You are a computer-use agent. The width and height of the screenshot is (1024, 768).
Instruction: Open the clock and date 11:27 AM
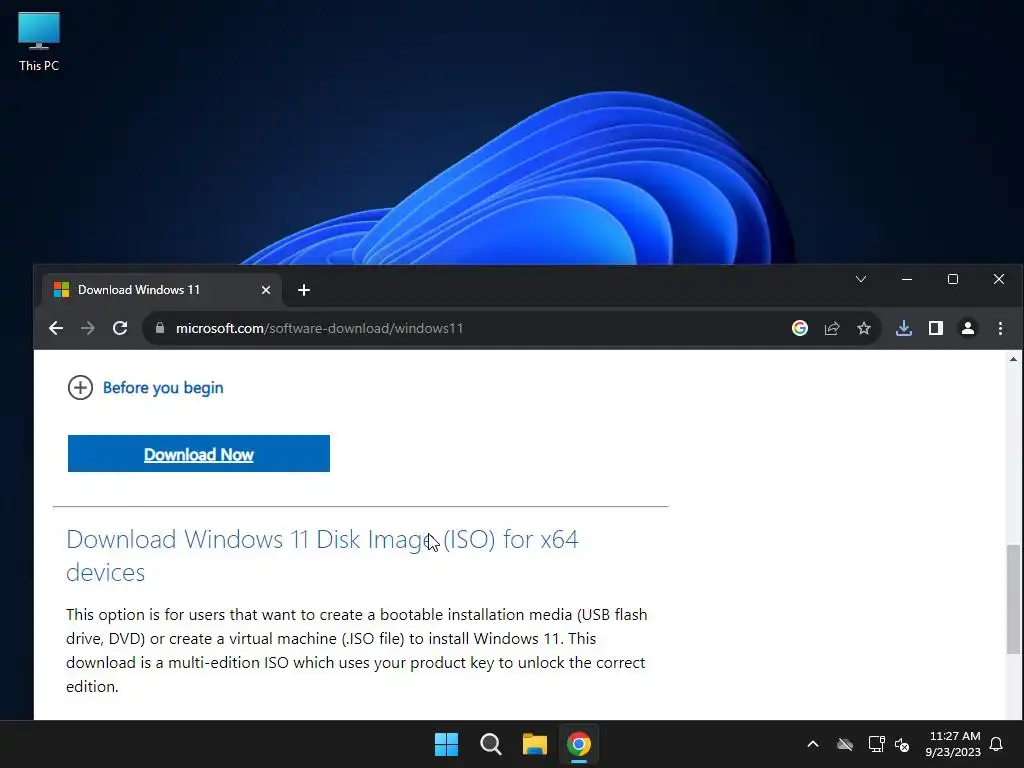point(953,744)
